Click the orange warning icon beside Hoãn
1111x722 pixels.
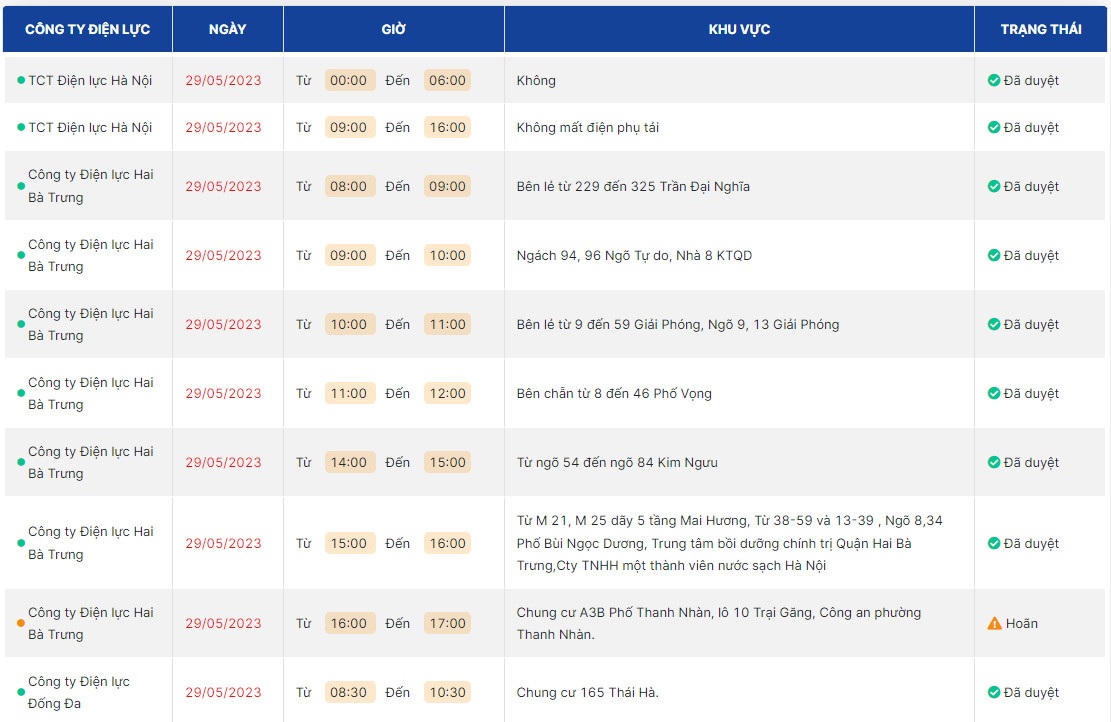pyautogui.click(x=994, y=623)
